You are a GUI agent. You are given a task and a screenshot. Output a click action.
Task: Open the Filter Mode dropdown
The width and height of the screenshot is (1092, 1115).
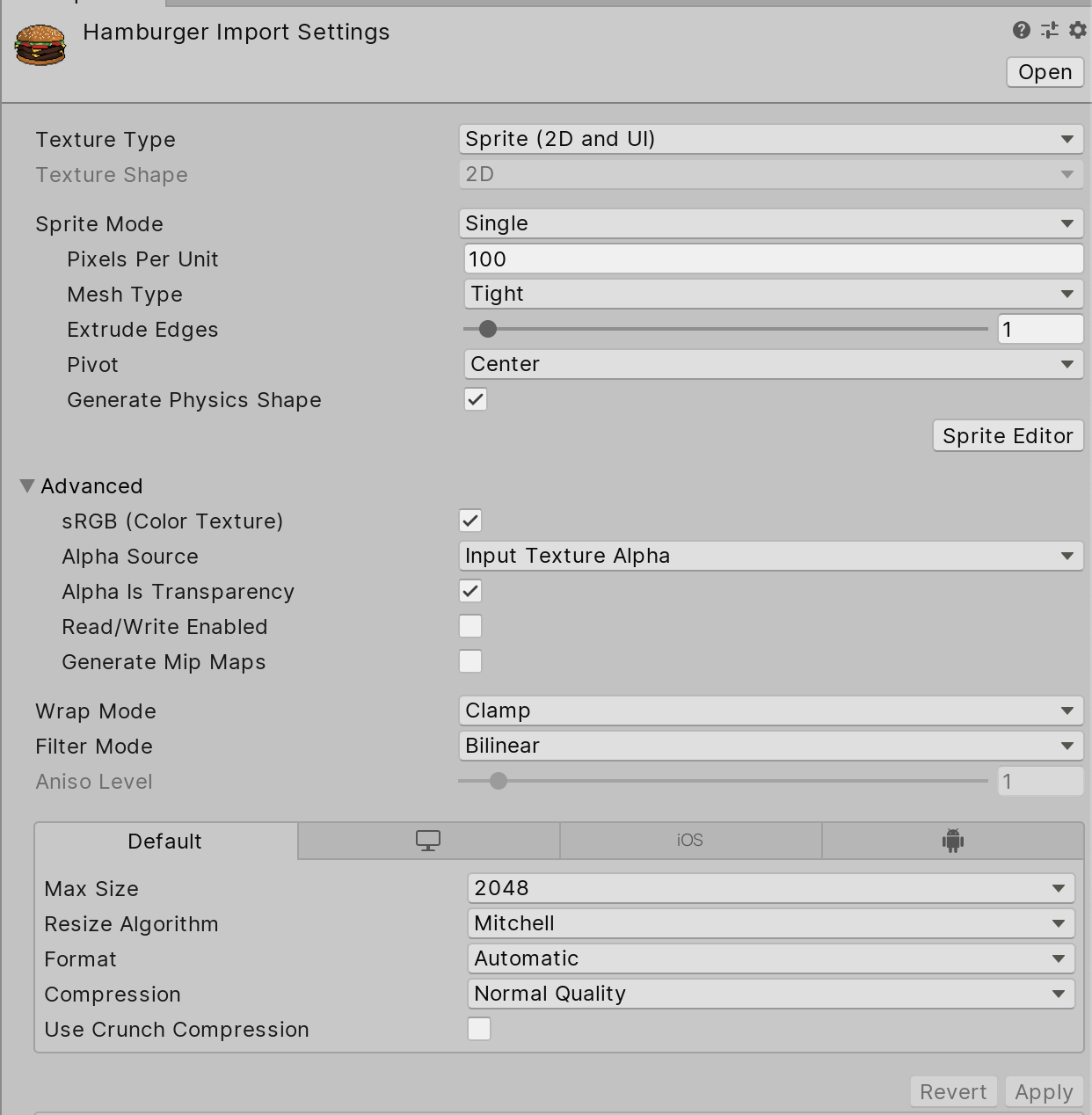(770, 746)
